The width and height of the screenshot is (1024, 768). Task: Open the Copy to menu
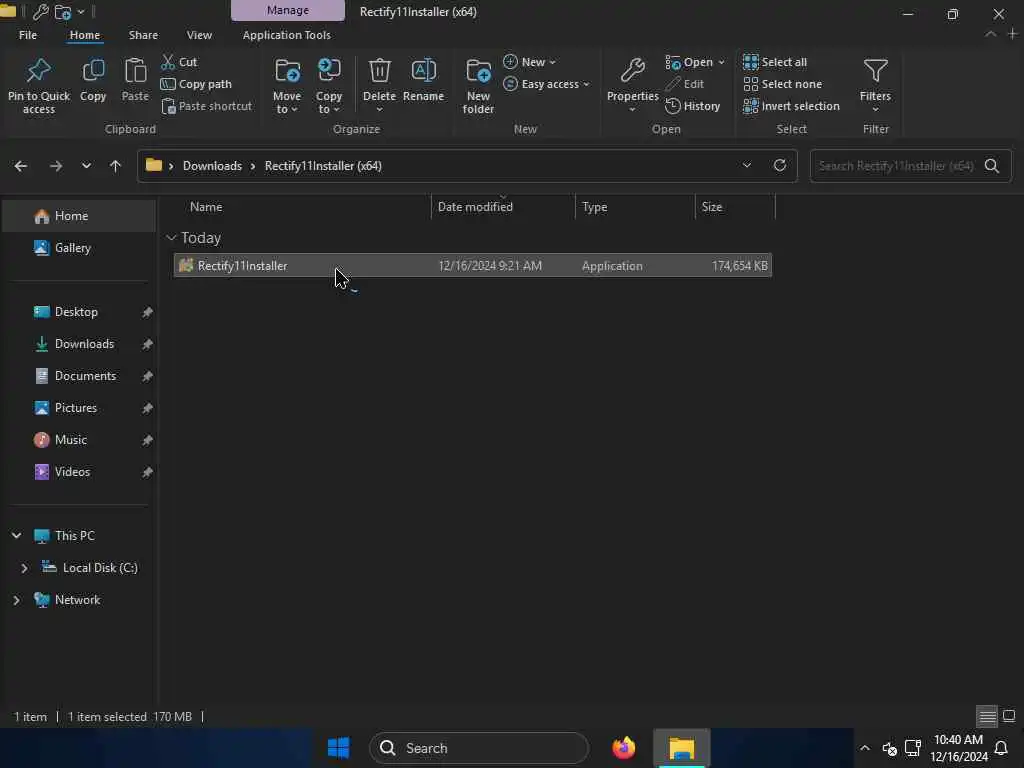pyautogui.click(x=328, y=86)
